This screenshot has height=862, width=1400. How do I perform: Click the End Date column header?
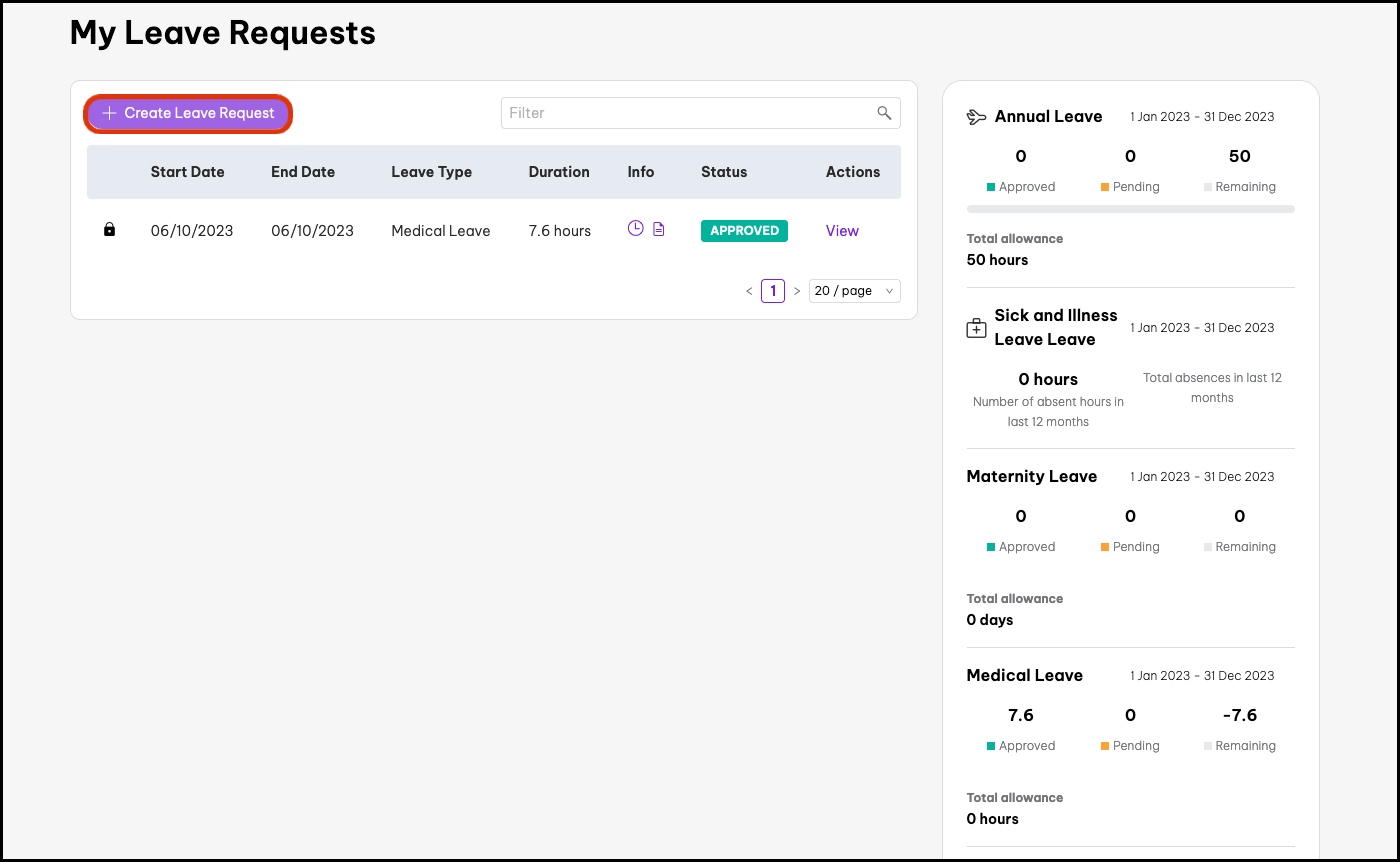click(x=303, y=172)
